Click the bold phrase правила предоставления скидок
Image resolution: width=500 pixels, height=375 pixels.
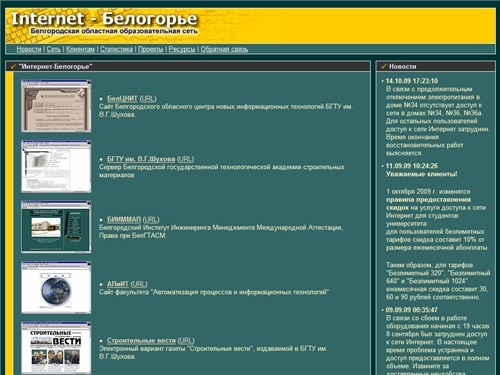[428, 204]
